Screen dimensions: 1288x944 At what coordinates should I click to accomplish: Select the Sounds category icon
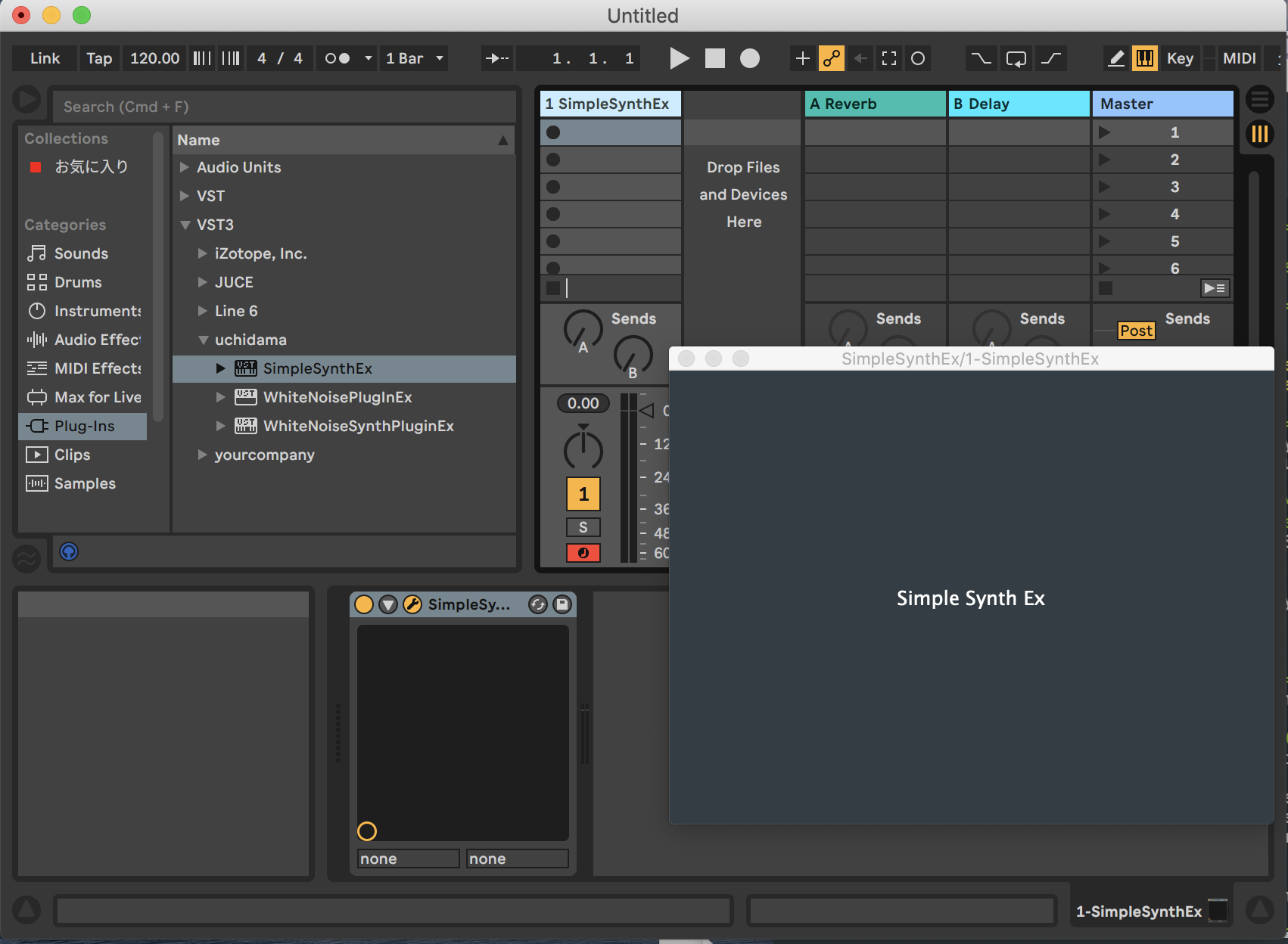click(x=36, y=253)
